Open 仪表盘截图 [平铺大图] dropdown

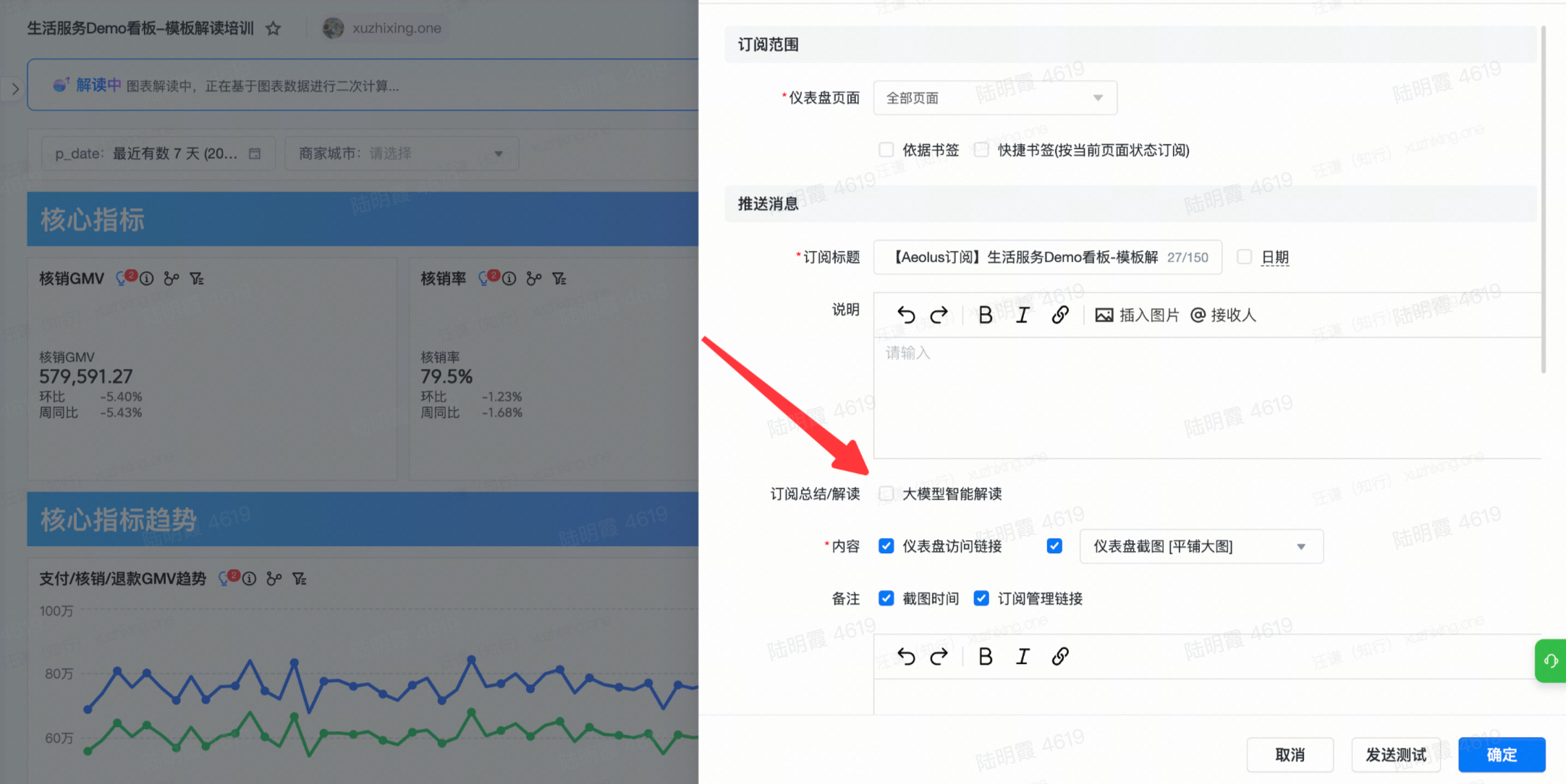point(1201,546)
